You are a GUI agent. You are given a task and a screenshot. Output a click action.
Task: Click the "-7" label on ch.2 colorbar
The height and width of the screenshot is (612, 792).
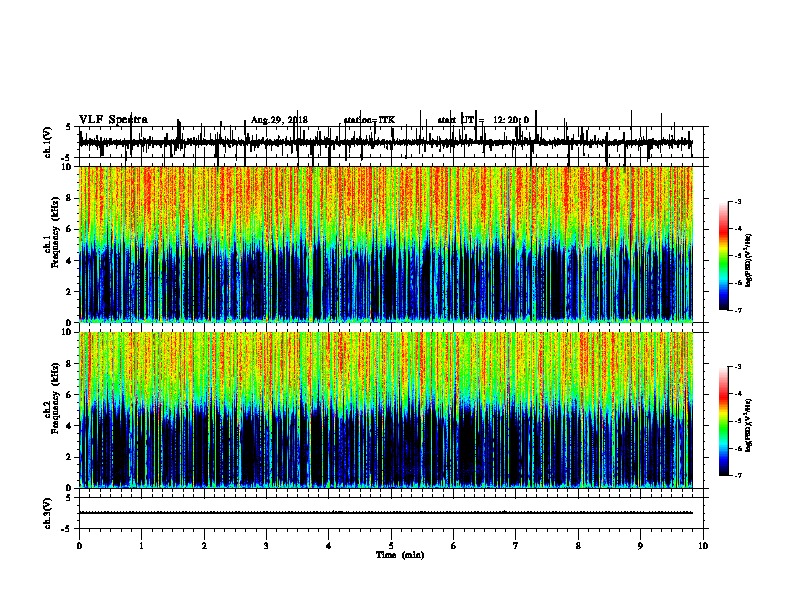coord(738,475)
